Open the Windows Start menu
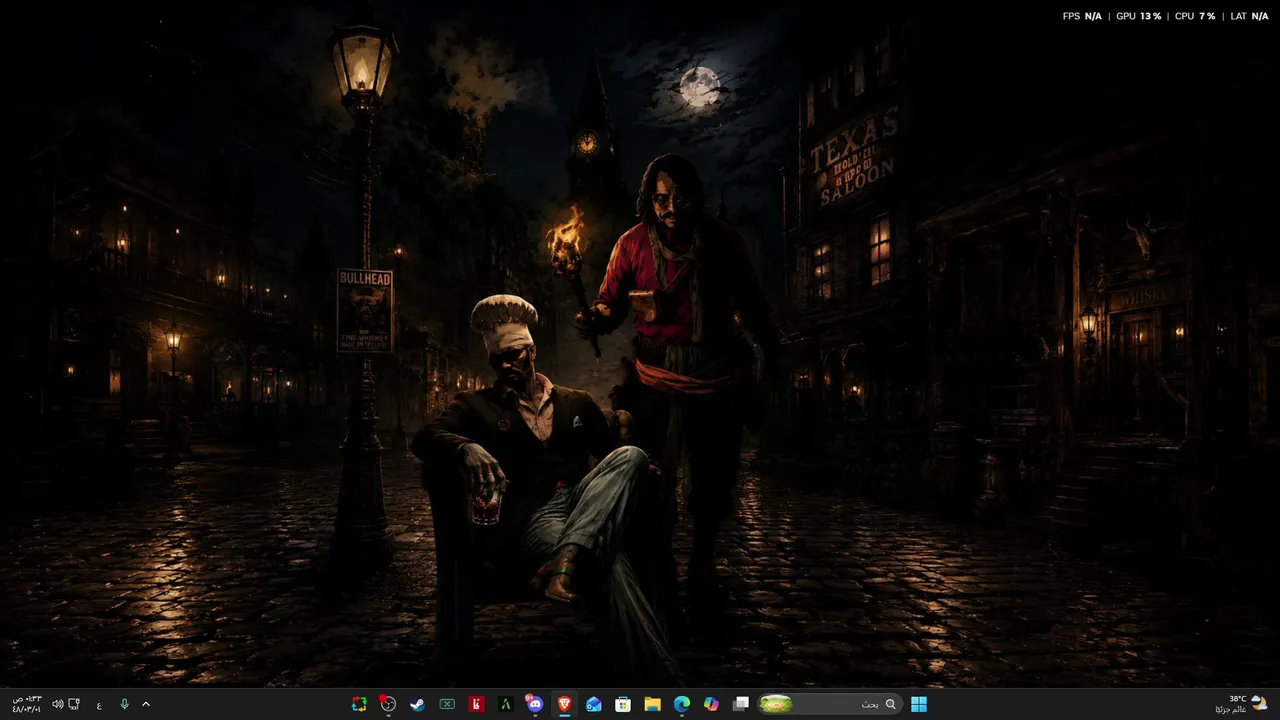Screen dimensions: 1280x720 pyautogui.click(x=918, y=704)
